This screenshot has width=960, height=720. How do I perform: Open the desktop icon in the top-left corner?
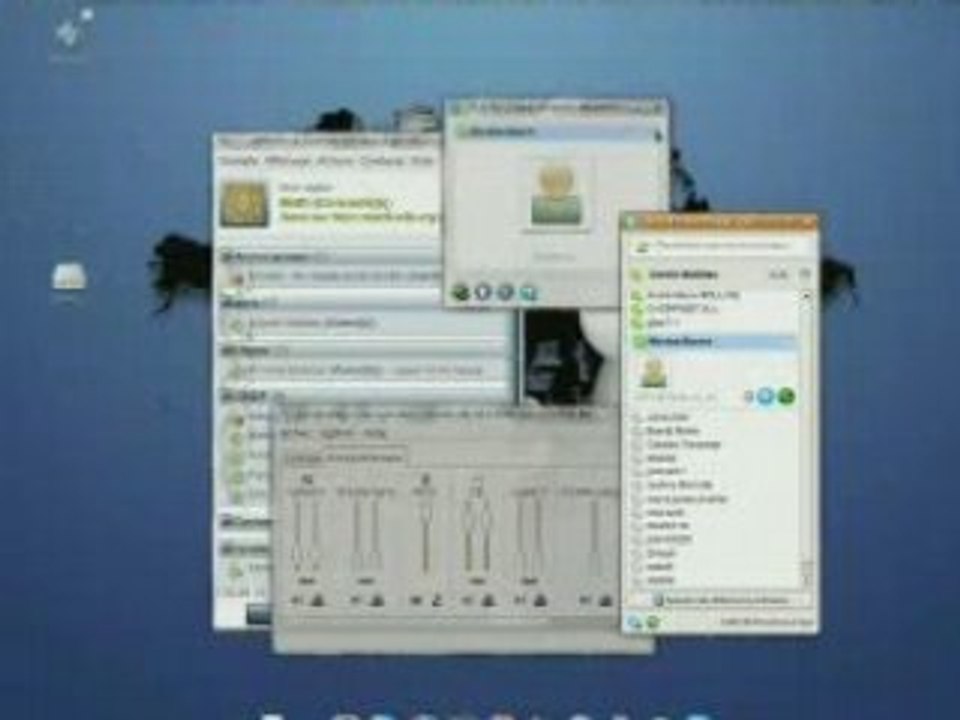pos(70,34)
